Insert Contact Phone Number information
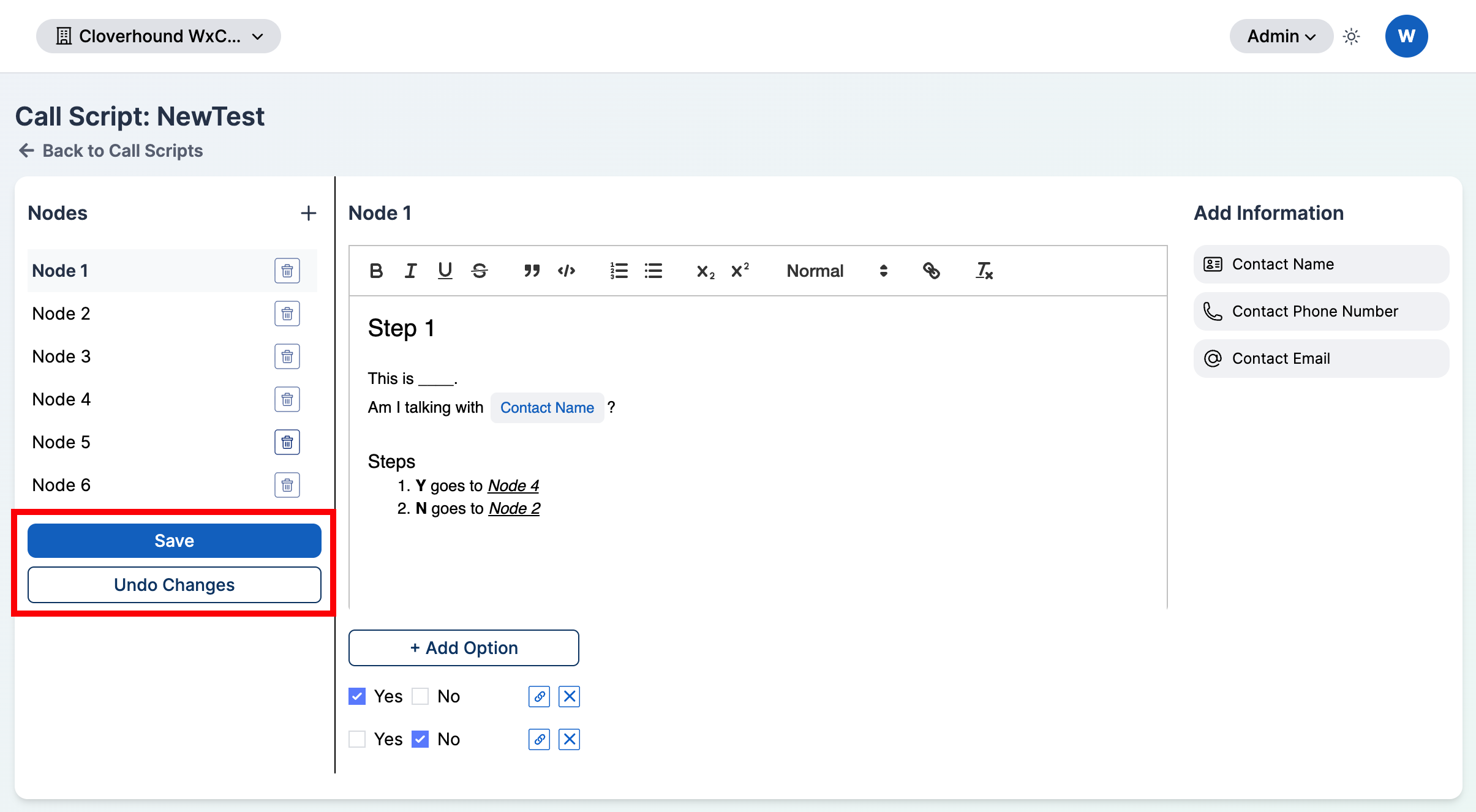The image size is (1476, 812). pos(1321,311)
